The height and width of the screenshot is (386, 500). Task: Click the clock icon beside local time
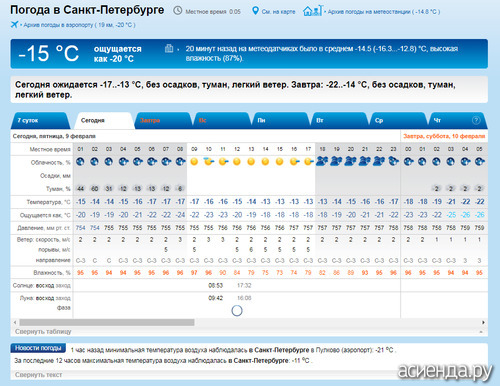[178, 11]
